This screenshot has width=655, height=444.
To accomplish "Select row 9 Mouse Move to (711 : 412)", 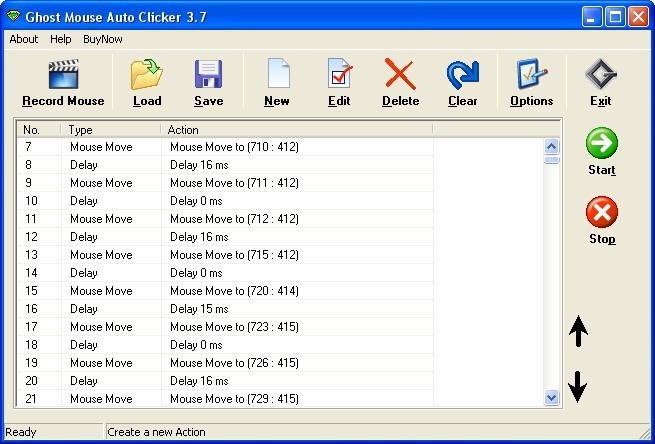I will (x=225, y=183).
